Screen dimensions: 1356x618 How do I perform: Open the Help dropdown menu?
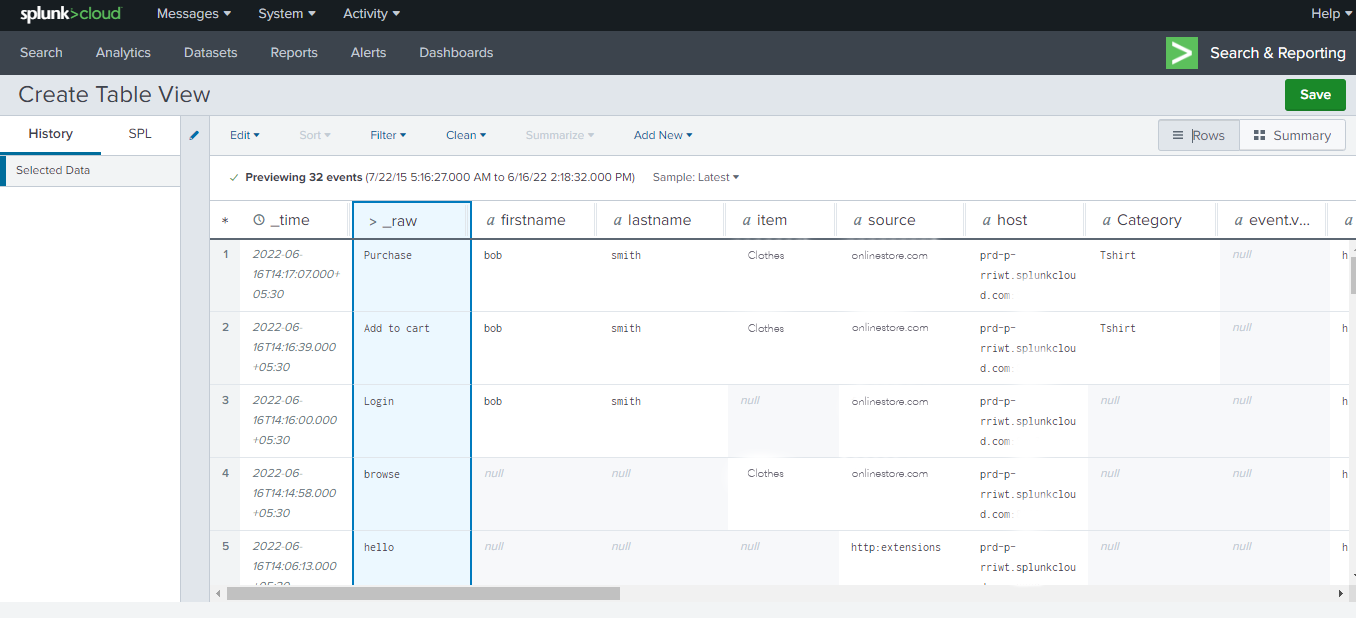pyautogui.click(x=1329, y=14)
